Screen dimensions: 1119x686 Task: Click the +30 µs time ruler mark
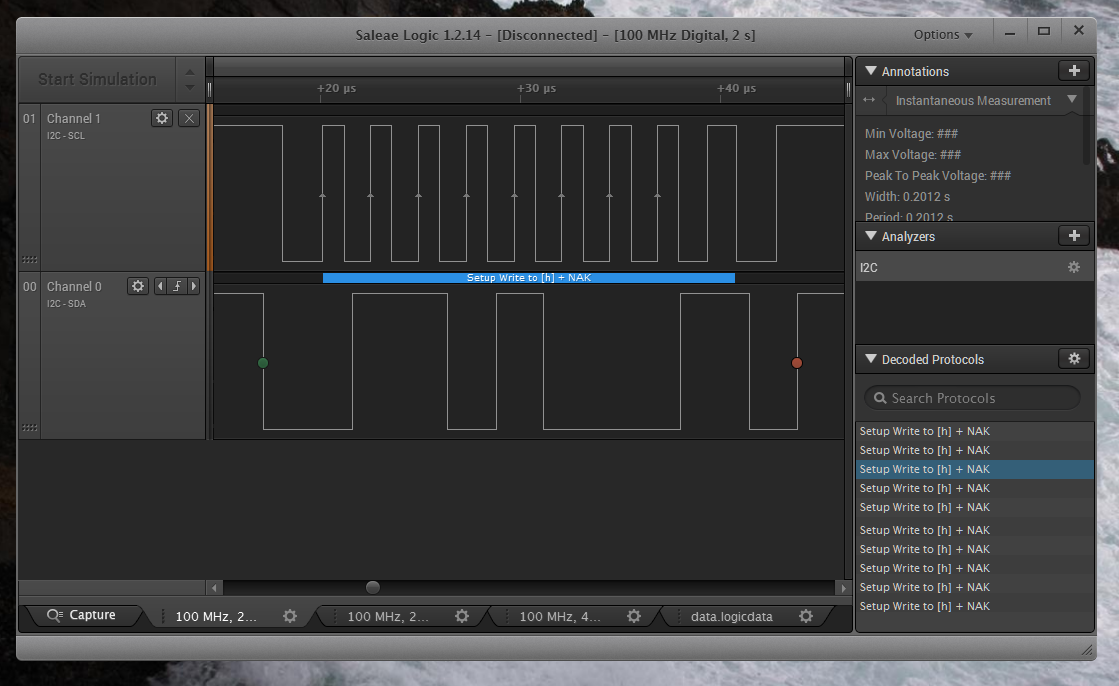coord(537,89)
